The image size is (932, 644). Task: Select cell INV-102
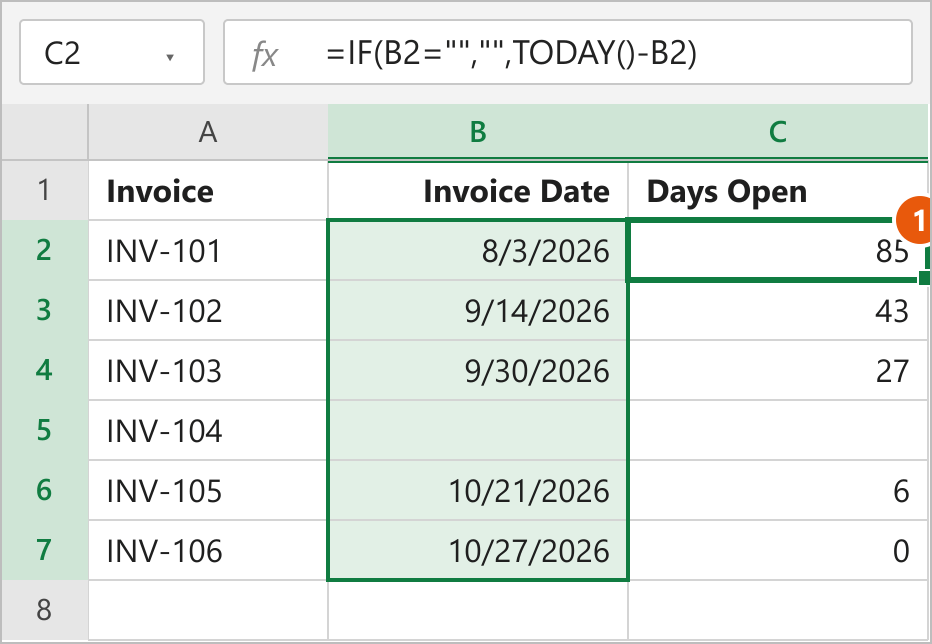coord(208,310)
